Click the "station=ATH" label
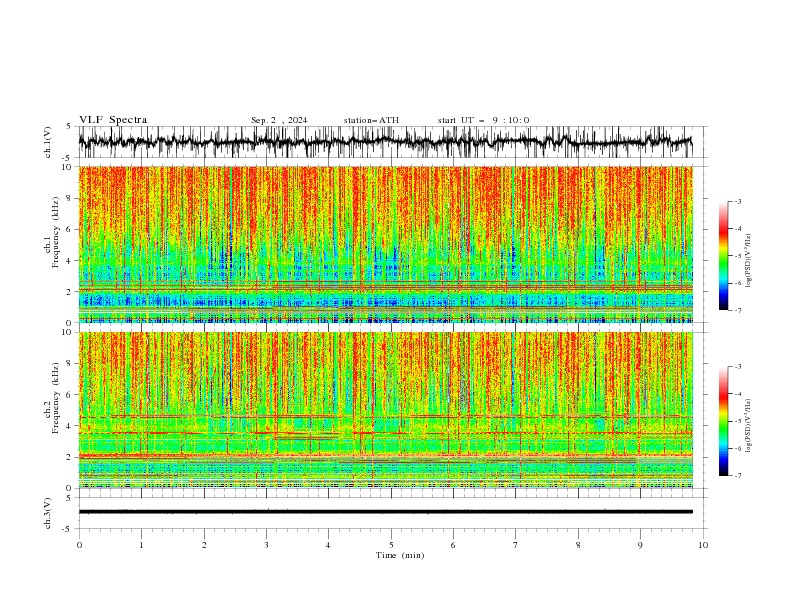792x612 pixels. pos(371,120)
